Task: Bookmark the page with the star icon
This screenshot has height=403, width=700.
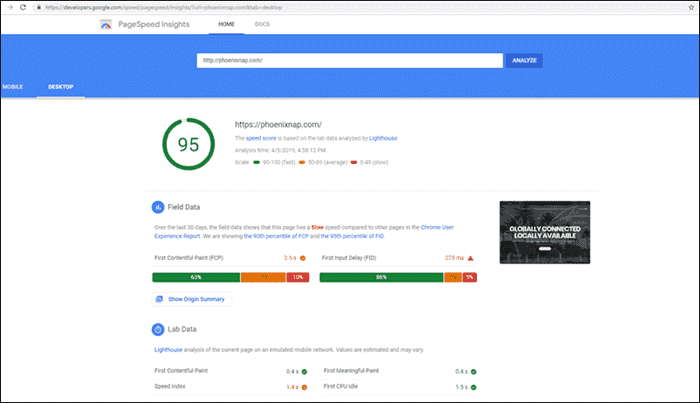Action: (692, 7)
